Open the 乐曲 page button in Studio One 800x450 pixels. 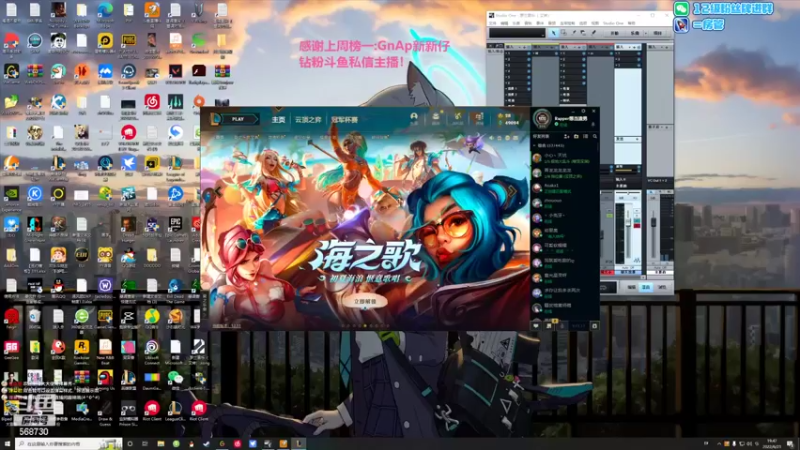[635, 33]
